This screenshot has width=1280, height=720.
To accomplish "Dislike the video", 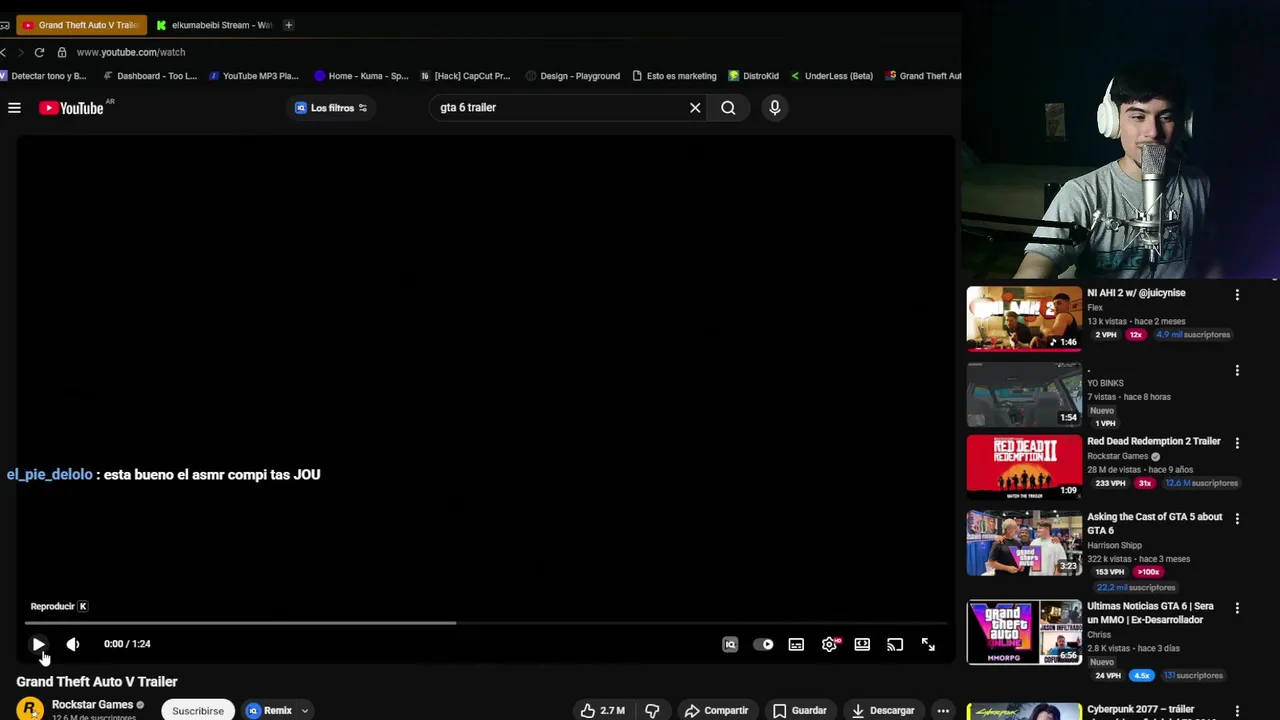I will tap(652, 710).
